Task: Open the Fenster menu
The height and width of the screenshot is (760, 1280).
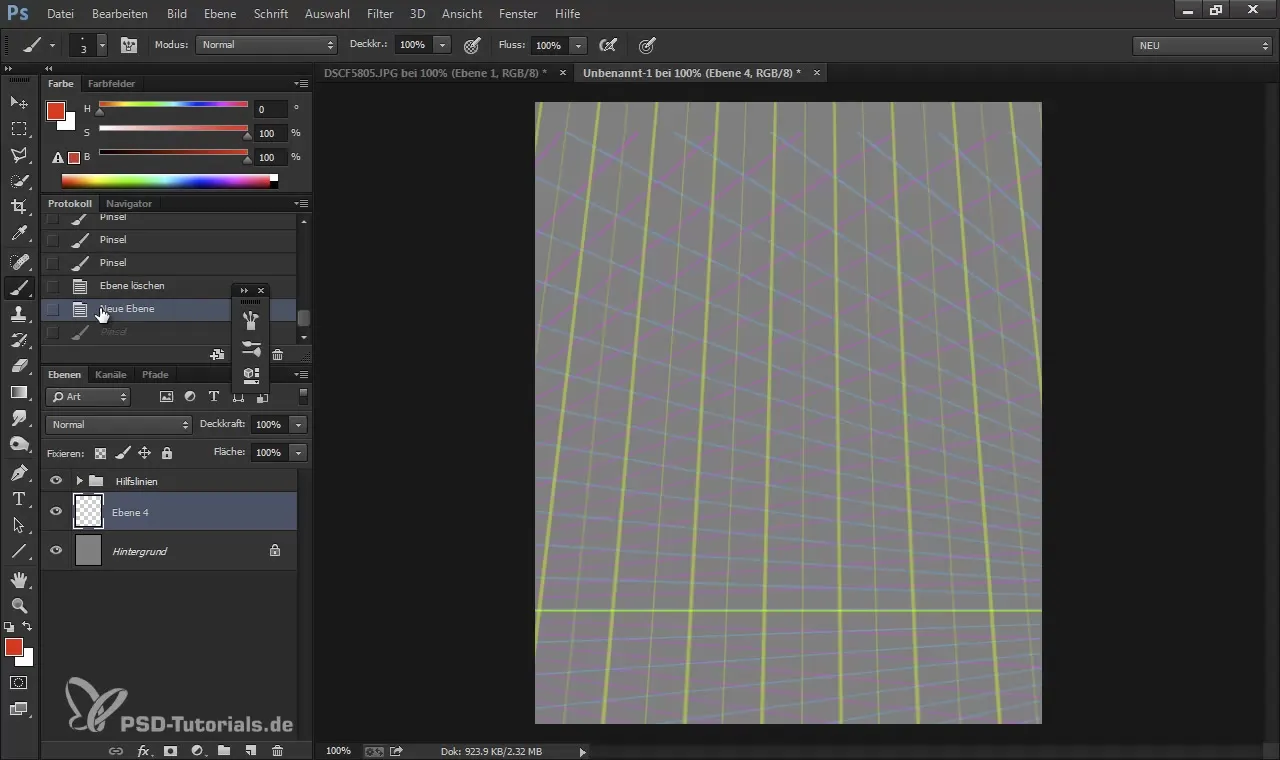Action: pos(518,14)
